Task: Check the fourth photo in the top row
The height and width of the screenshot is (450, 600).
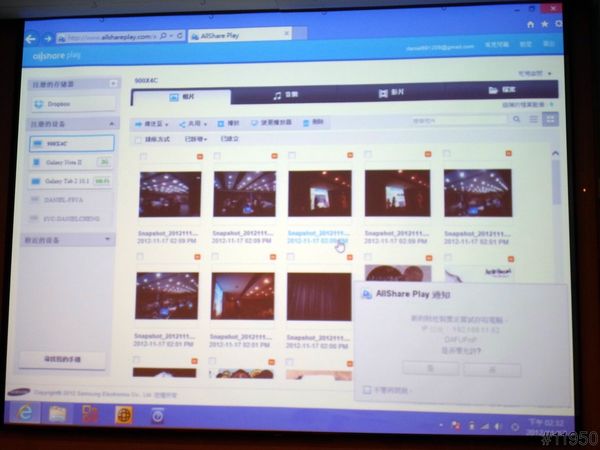Action: point(368,154)
